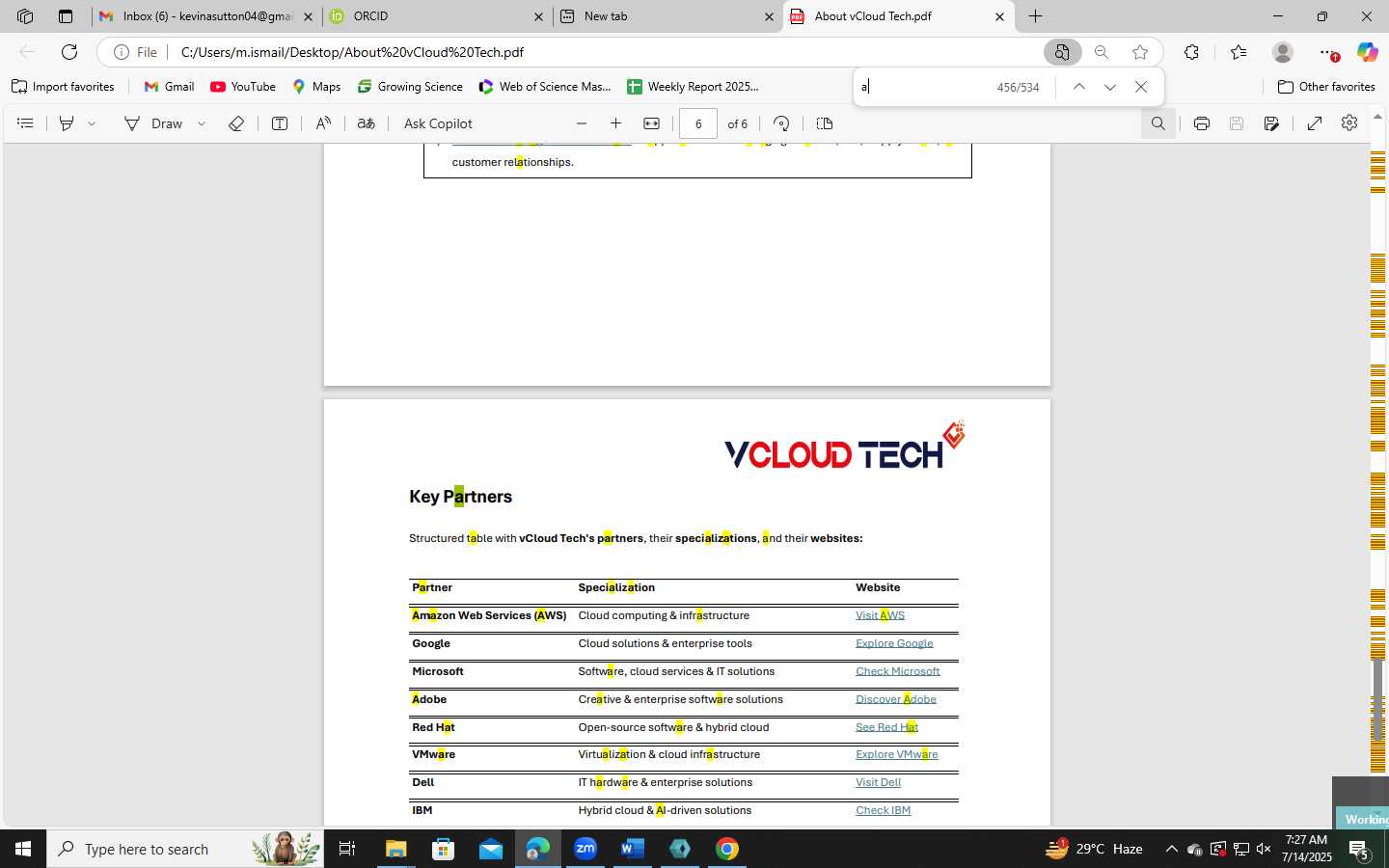Viewport: 1389px width, 868px height.
Task: Open Web of Science bookmark
Action: [x=545, y=87]
